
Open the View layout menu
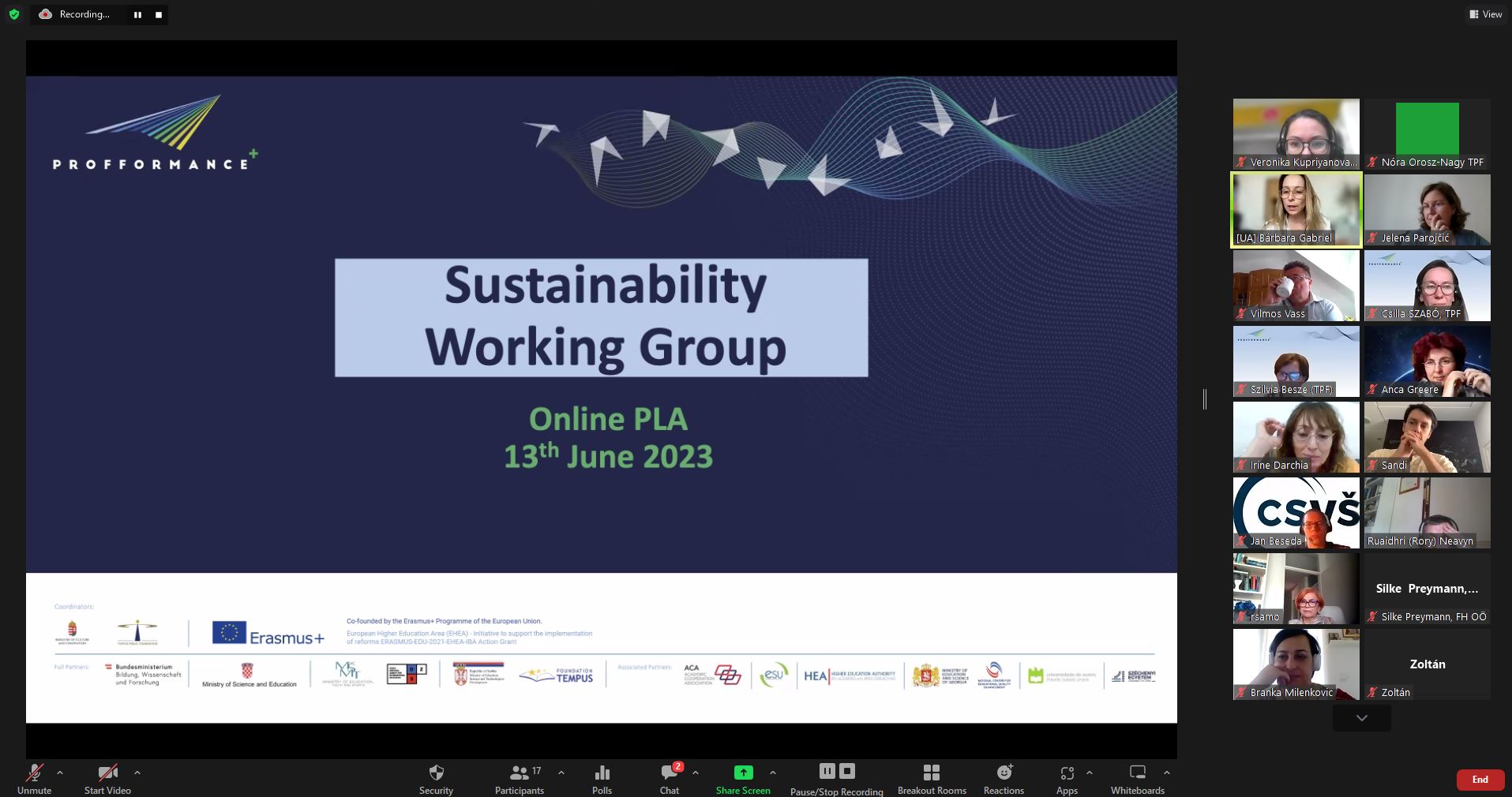pyautogui.click(x=1485, y=14)
